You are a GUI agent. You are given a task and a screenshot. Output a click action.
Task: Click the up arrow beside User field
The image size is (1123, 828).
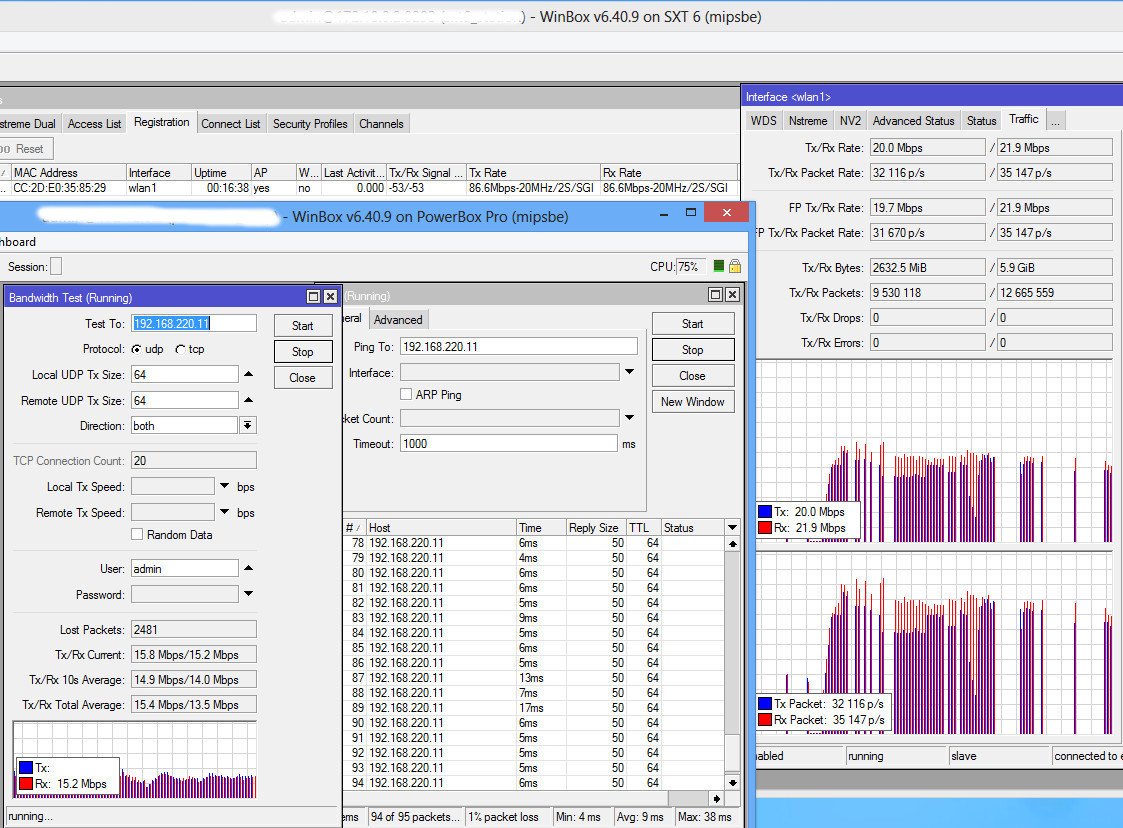coord(249,568)
